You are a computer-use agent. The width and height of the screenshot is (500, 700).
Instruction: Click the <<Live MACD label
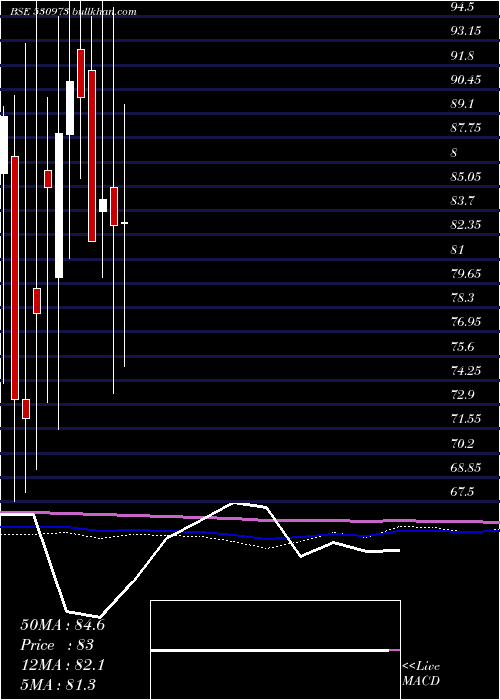pyautogui.click(x=421, y=674)
